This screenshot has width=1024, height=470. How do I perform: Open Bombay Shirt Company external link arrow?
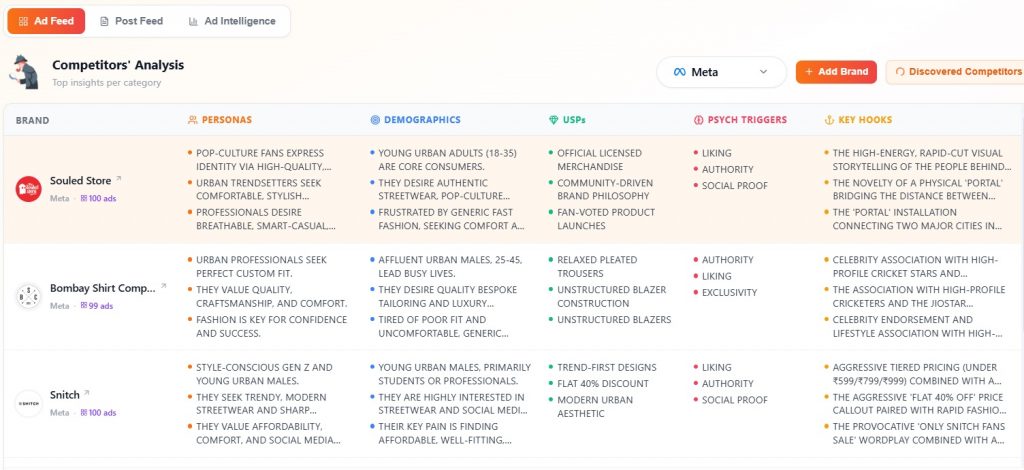(x=163, y=287)
